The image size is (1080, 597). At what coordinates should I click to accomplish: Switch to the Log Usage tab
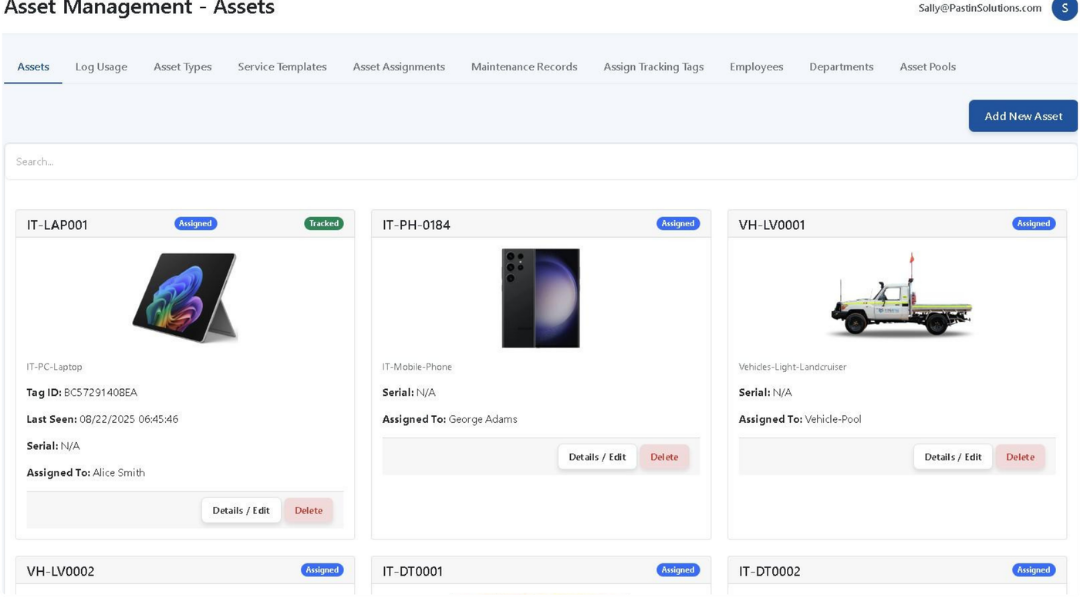(99, 66)
